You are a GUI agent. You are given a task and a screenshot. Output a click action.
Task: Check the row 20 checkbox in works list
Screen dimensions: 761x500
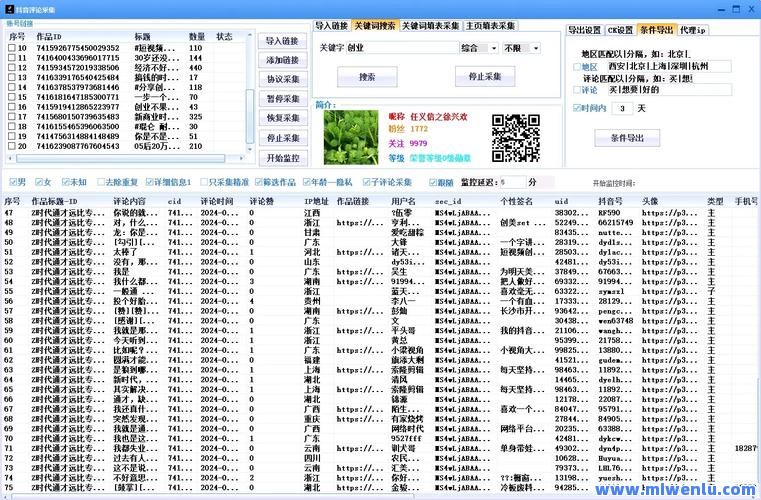(x=12, y=146)
